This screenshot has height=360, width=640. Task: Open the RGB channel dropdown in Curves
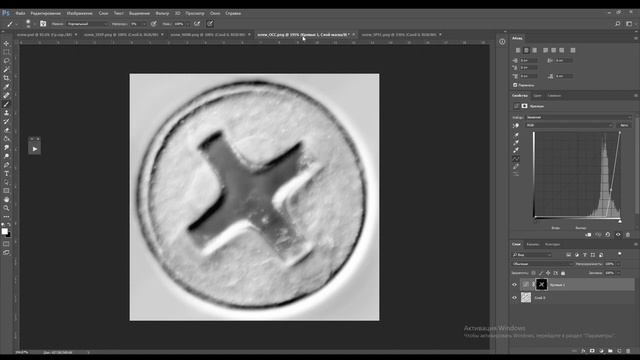click(x=569, y=125)
